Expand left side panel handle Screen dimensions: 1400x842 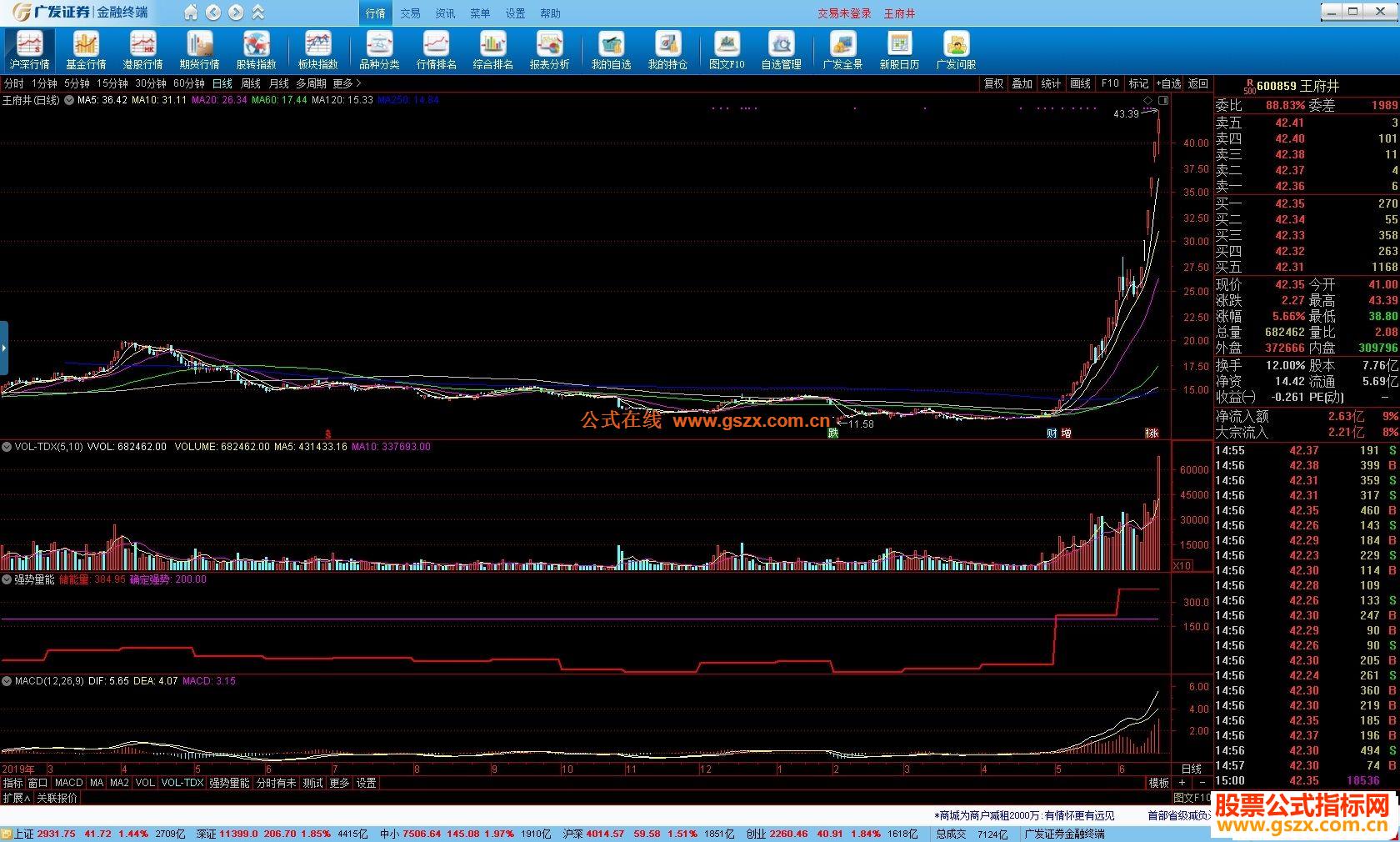(4, 348)
